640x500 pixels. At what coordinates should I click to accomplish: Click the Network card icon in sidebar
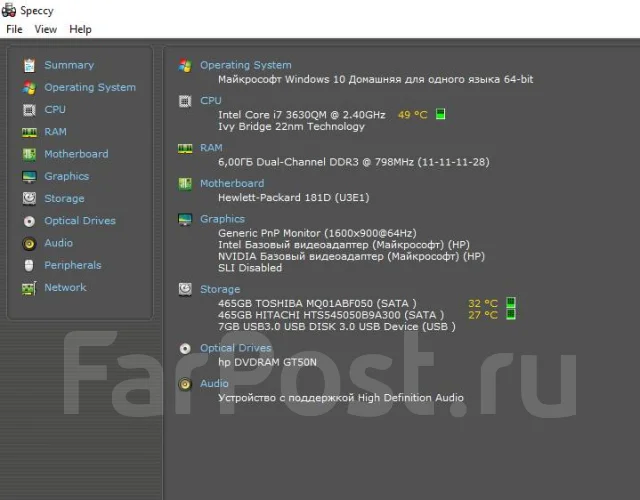click(29, 288)
